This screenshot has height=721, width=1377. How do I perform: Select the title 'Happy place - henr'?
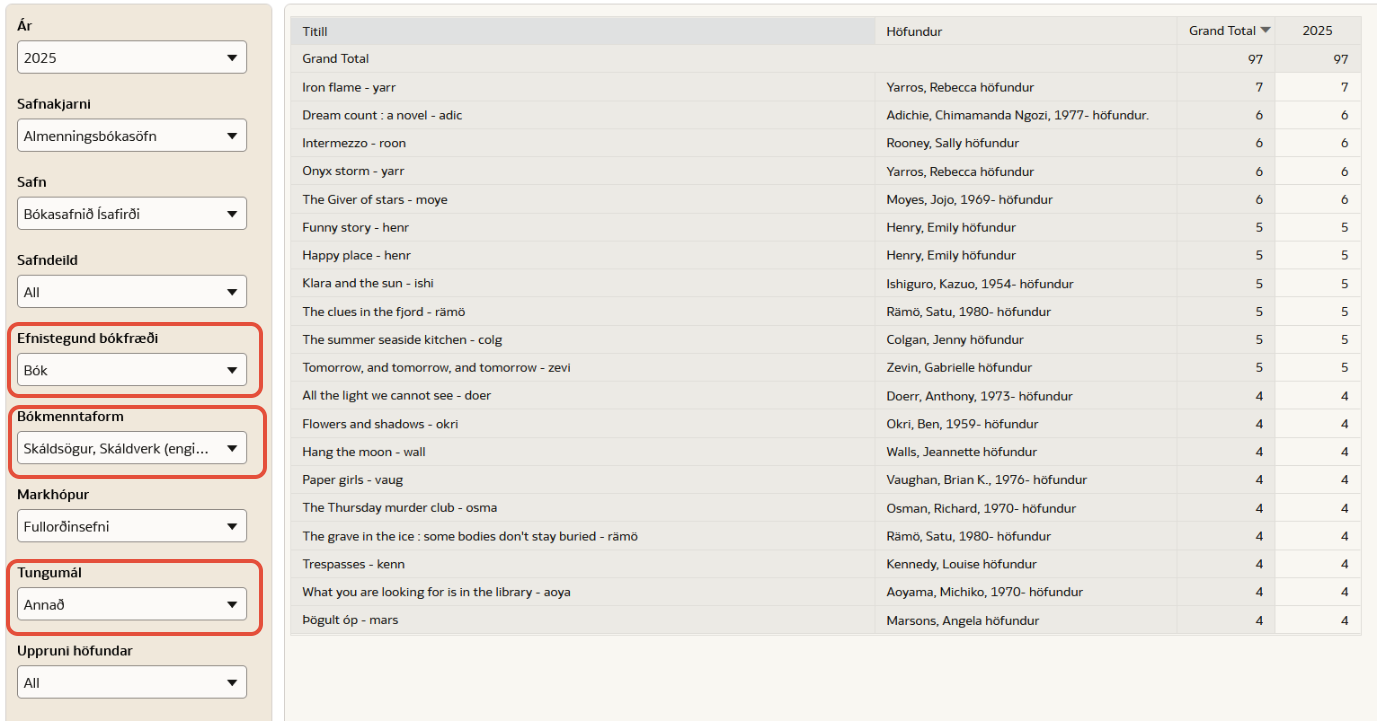(x=356, y=255)
